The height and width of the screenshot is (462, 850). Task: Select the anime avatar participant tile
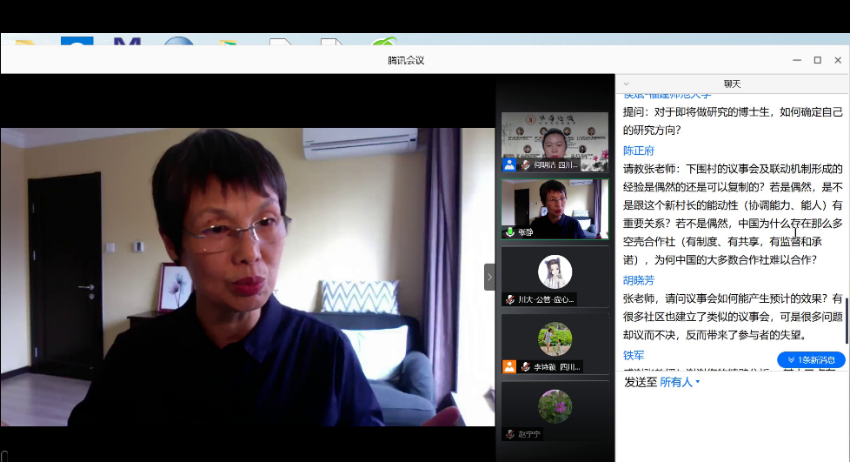tap(554, 272)
